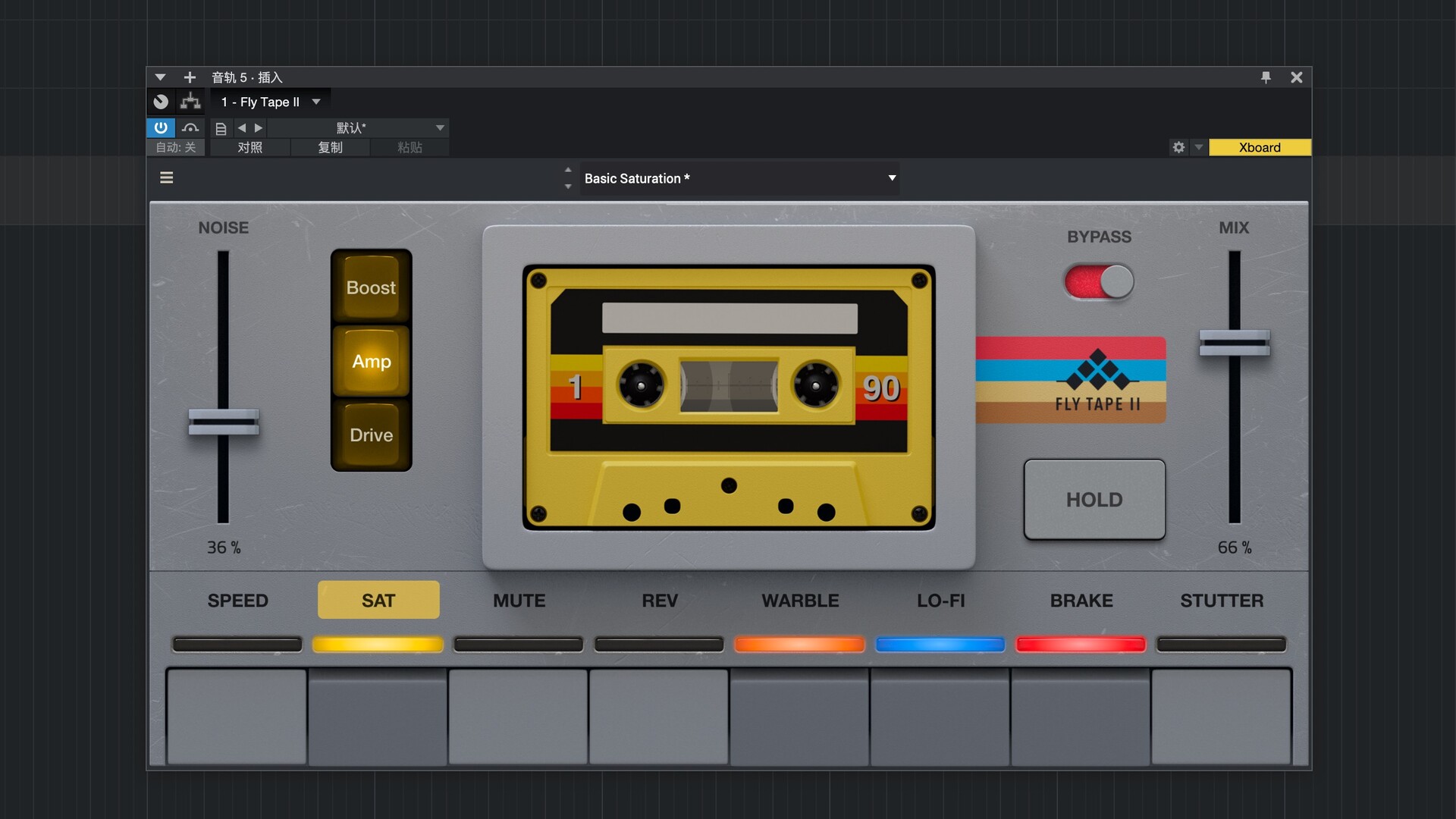Image resolution: width=1456 pixels, height=819 pixels.
Task: Click the routing channel editor icon
Action: pos(190,102)
